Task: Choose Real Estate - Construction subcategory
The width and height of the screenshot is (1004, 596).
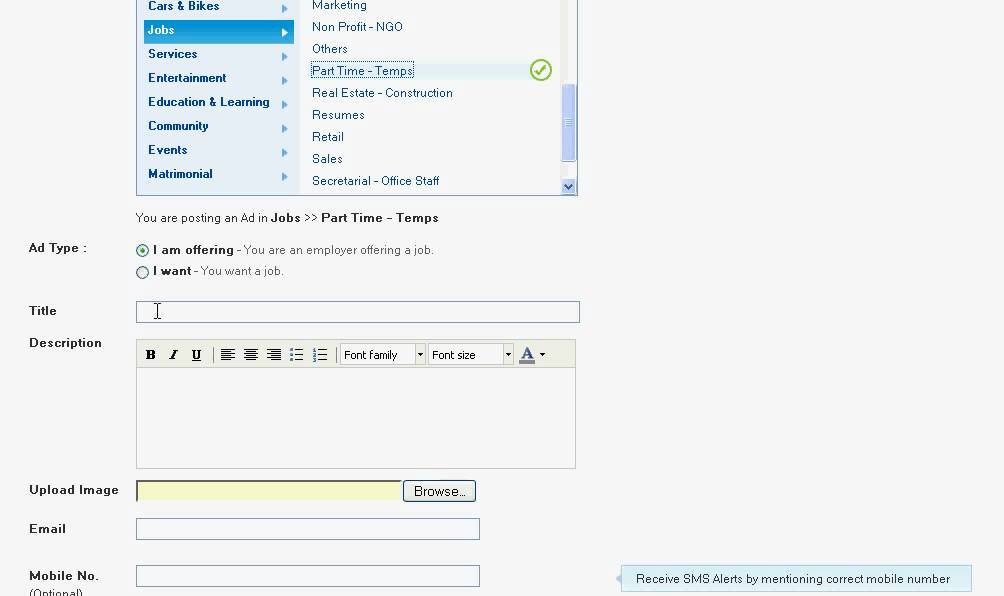Action: coord(382,93)
